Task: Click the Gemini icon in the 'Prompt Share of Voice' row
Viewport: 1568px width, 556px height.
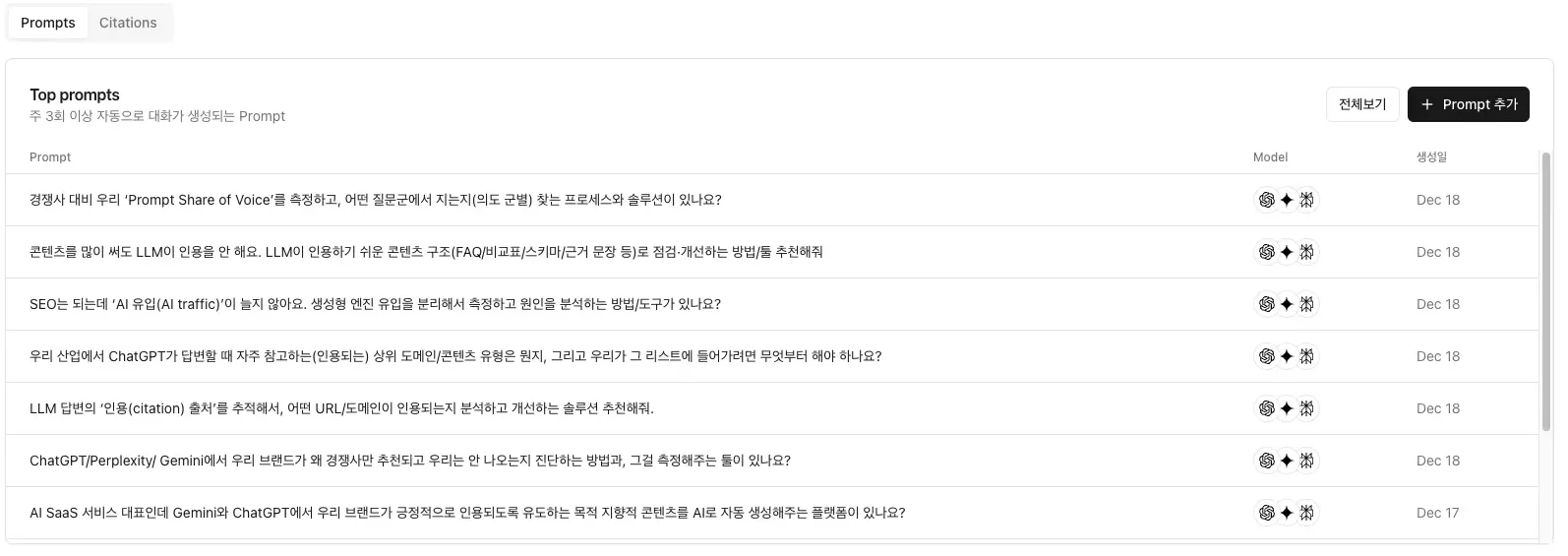Action: click(x=1287, y=200)
